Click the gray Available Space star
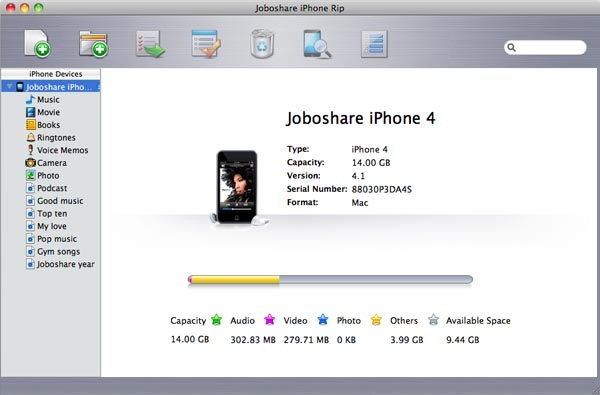Image resolution: width=600 pixels, height=395 pixels. coord(433,319)
